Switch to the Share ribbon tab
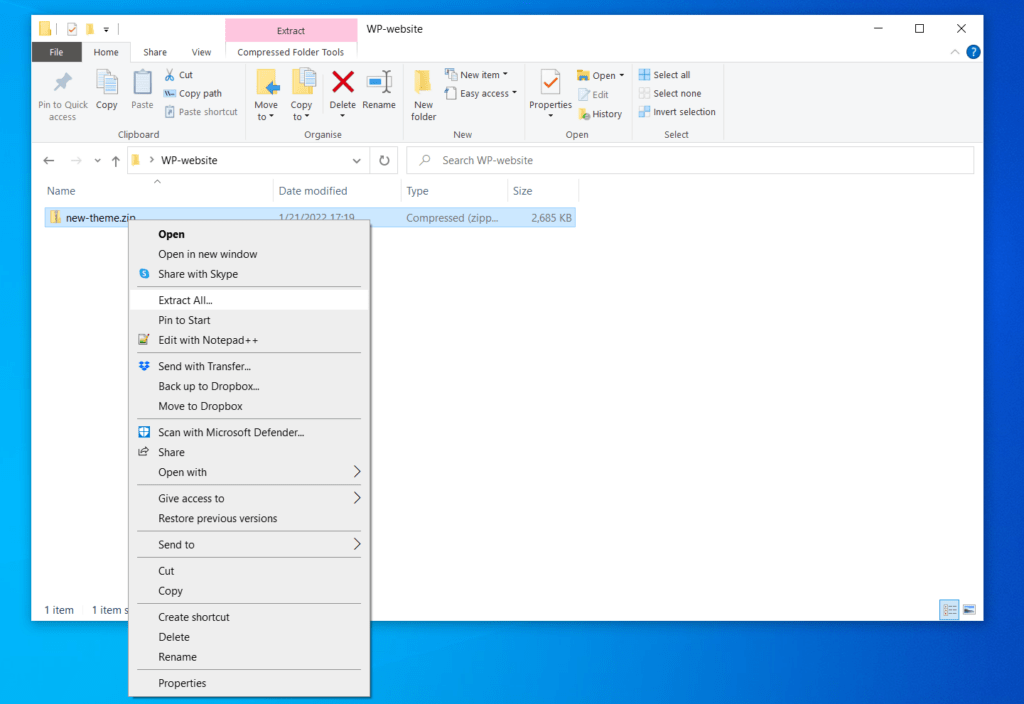Viewport: 1024px width, 704px height. click(155, 51)
